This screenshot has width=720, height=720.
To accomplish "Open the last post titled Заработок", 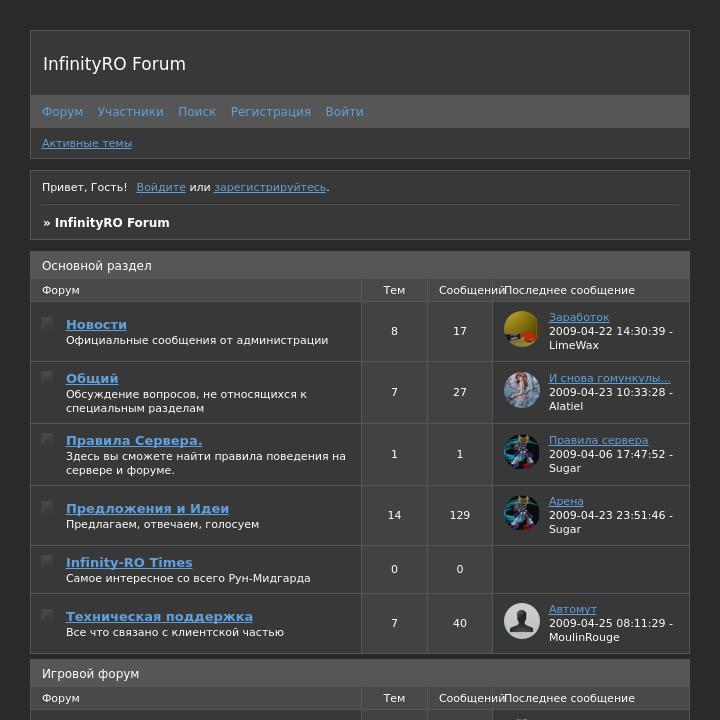I will coord(578,317).
